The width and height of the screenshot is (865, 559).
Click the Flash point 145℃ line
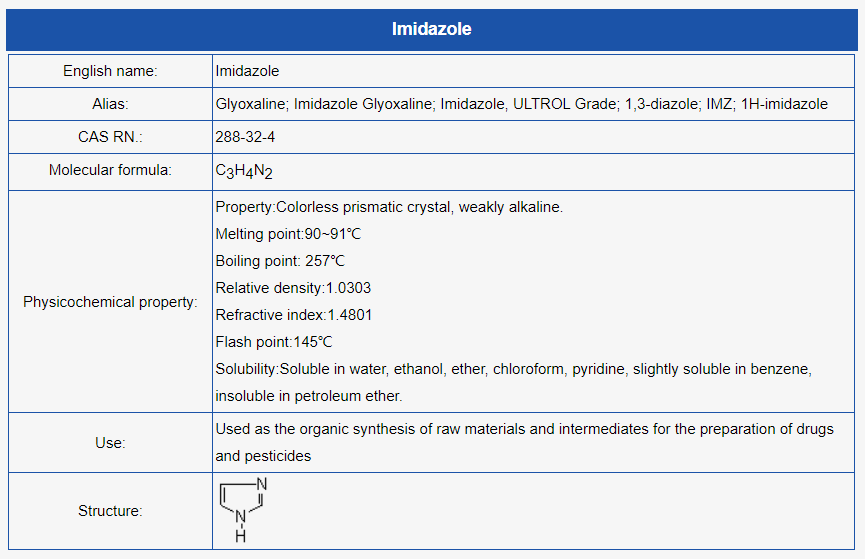274,342
